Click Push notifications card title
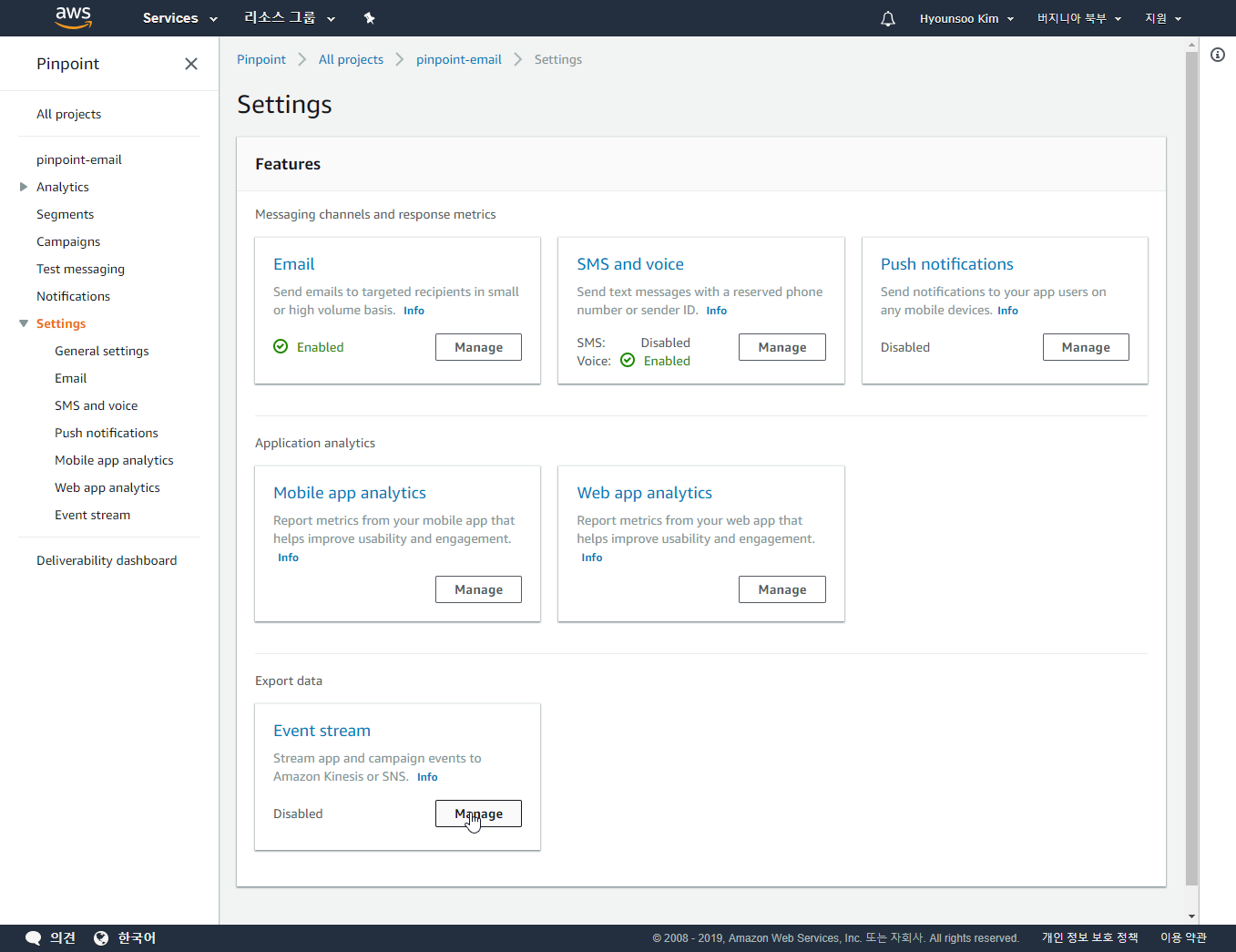This screenshot has width=1236, height=952. (x=947, y=264)
